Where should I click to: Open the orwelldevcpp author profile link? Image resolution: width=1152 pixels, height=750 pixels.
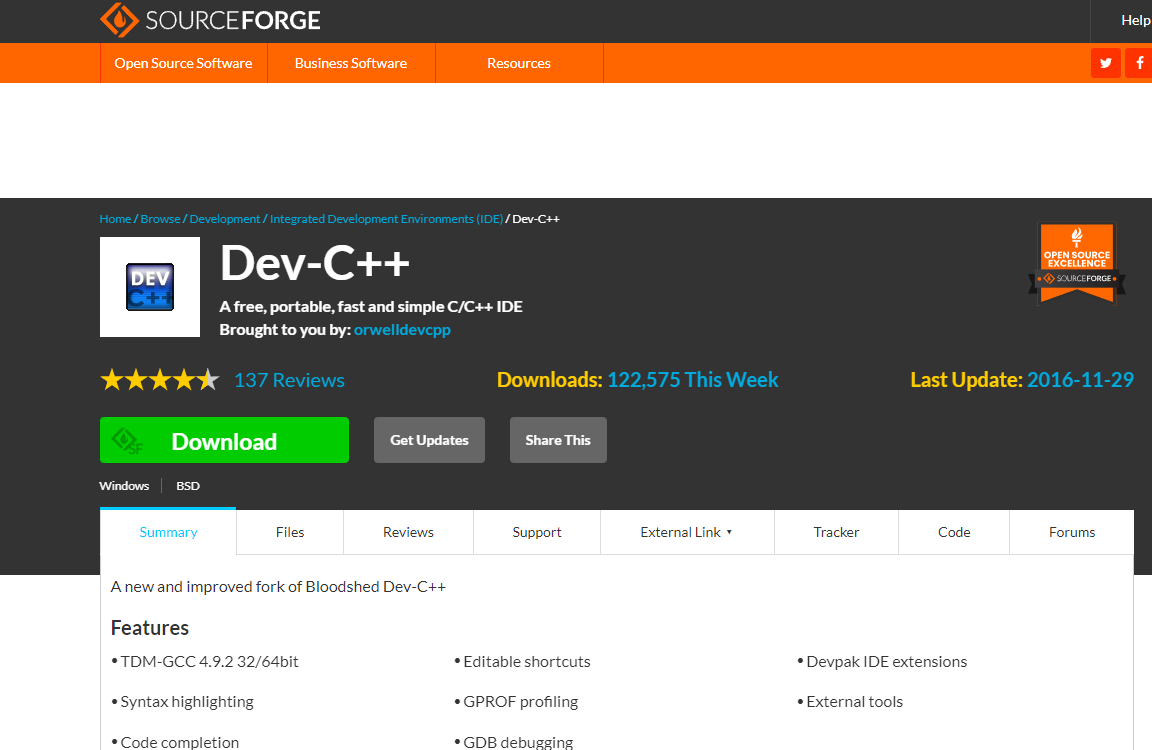pyautogui.click(x=402, y=330)
